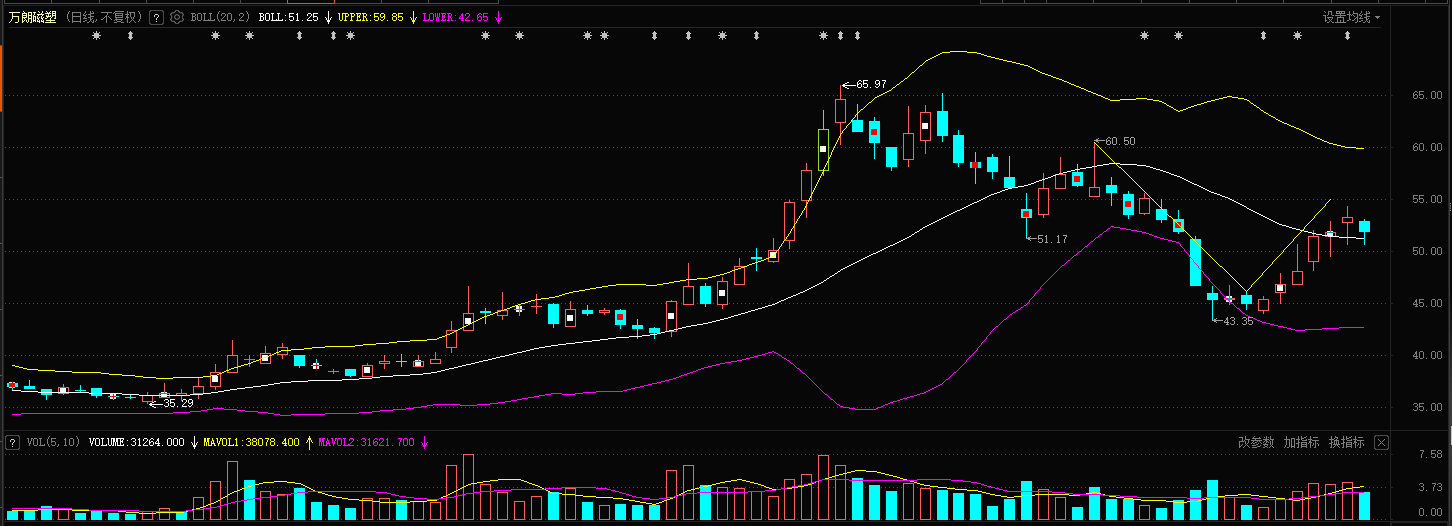1452x526 pixels.
Task: Click the 万朗磁塑 stock name title
Action: pos(33,17)
